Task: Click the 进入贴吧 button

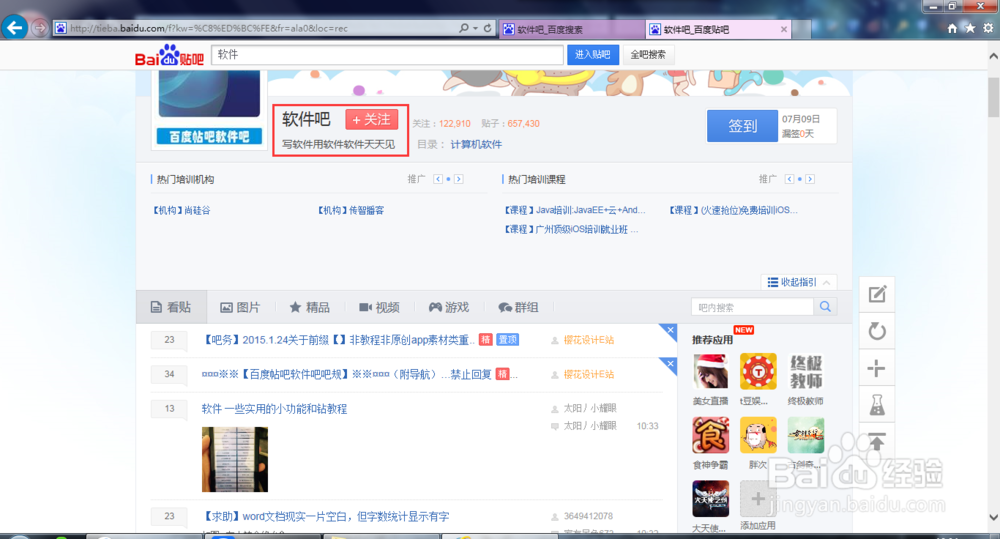Action: click(x=592, y=55)
